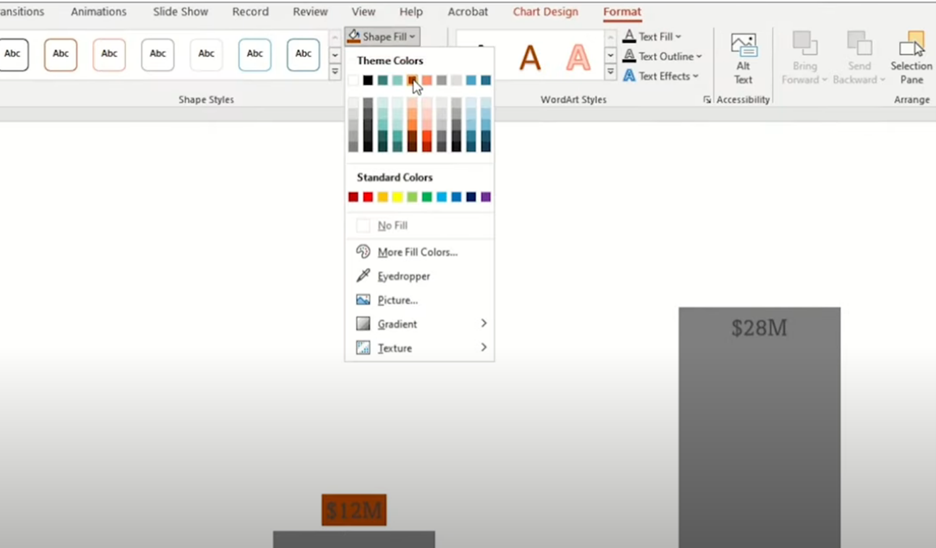Image resolution: width=936 pixels, height=548 pixels.
Task: Open the Slide Show tab
Action: click(180, 12)
